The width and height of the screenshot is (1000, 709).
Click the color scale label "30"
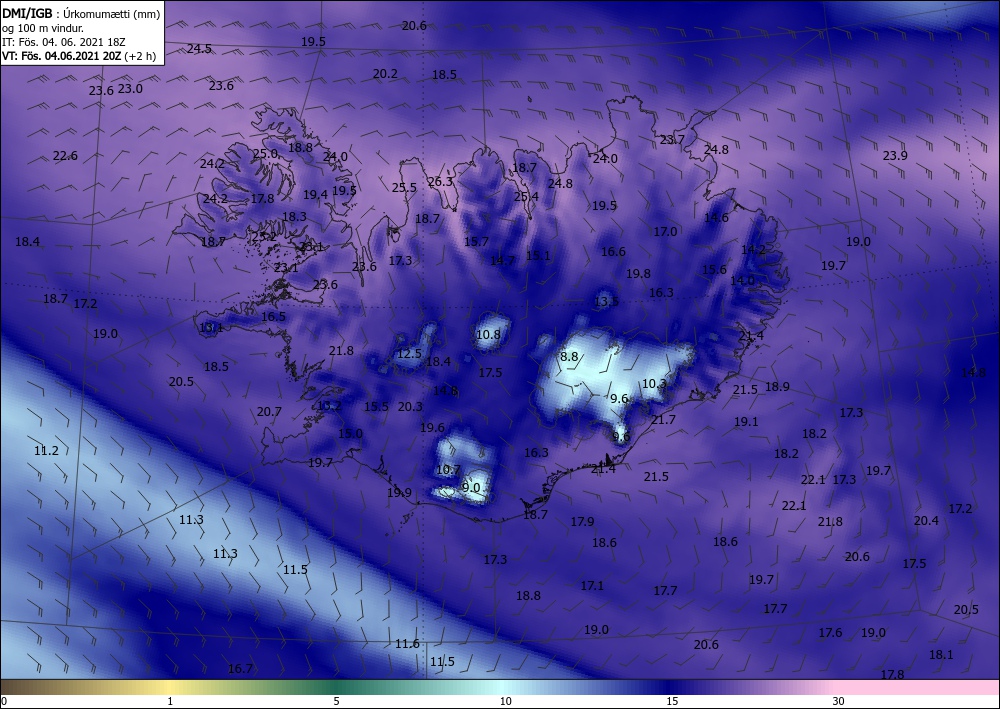(839, 701)
